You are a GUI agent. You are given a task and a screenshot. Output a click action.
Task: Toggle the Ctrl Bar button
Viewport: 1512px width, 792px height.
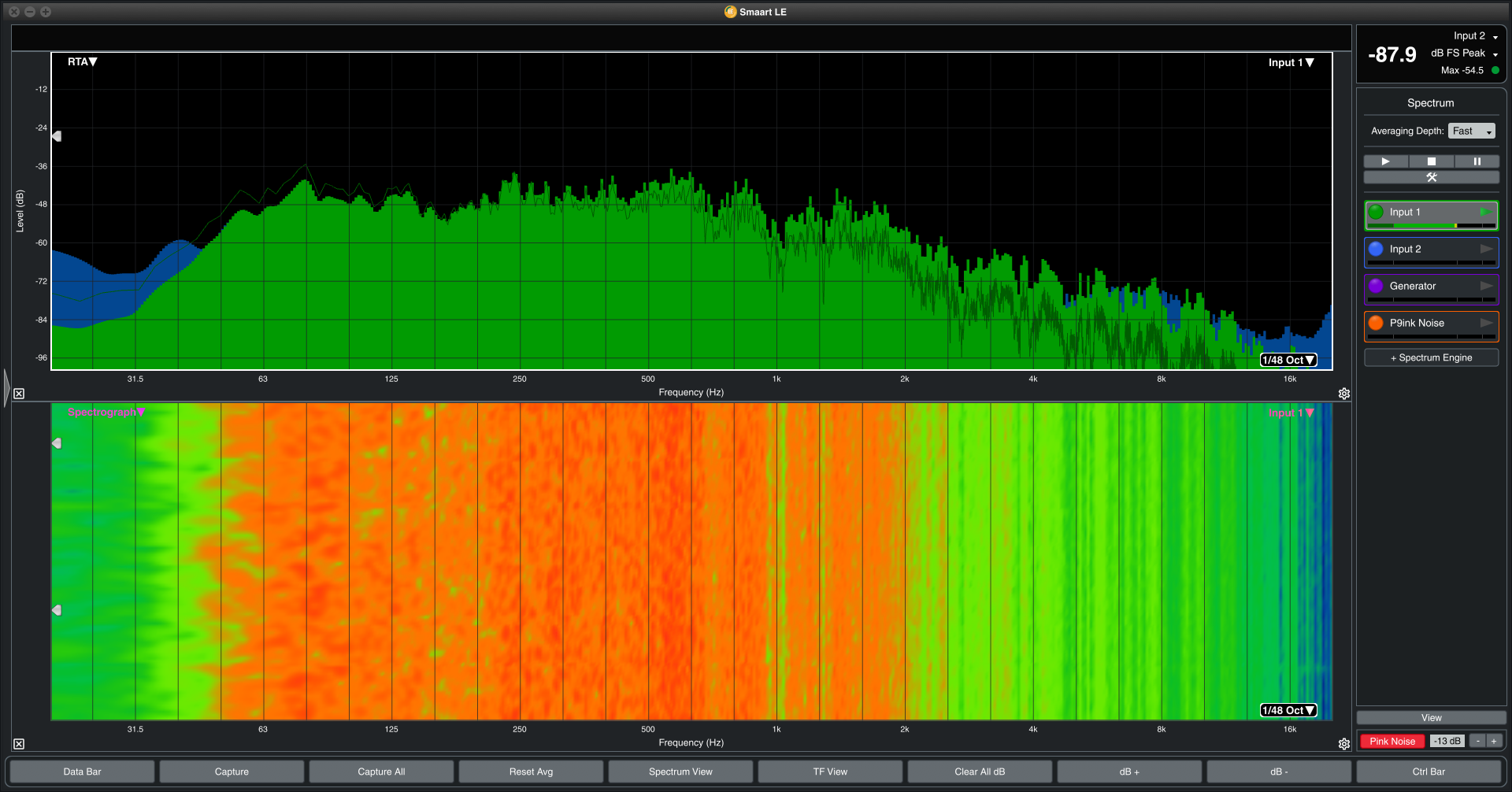pos(1429,772)
